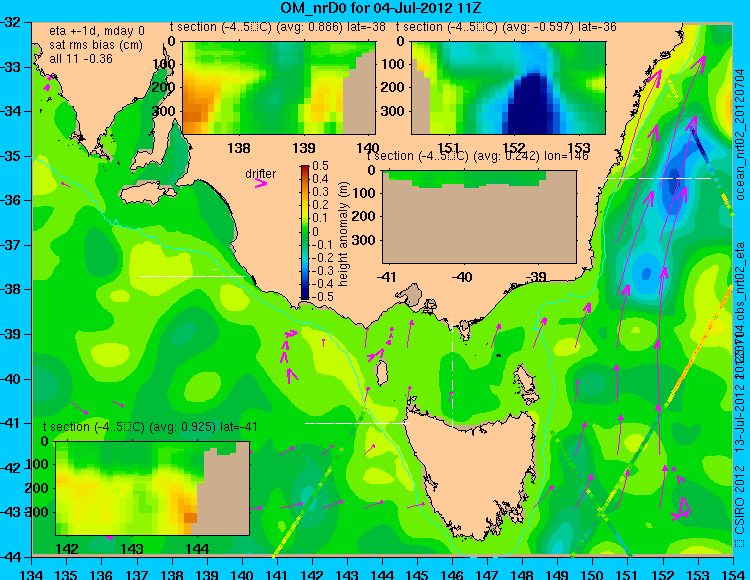Image resolution: width=750 pixels, height=580 pixels.
Task: Click the "13-Jul-2012" vertical date text
Action: tap(739, 416)
